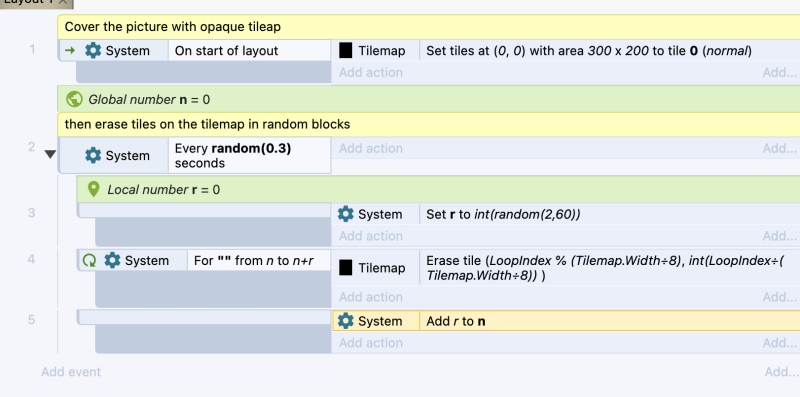Click the green loop icon on the For condition
Screen dimensions: 800x397
coord(89,261)
